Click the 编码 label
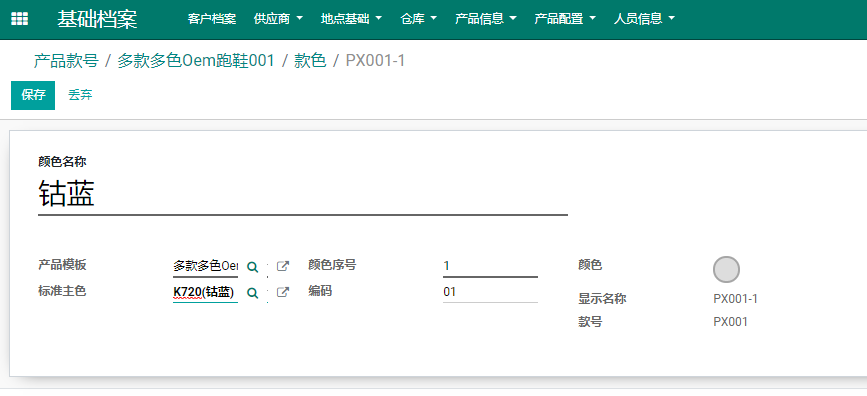867x396 pixels. pyautogui.click(x=320, y=291)
